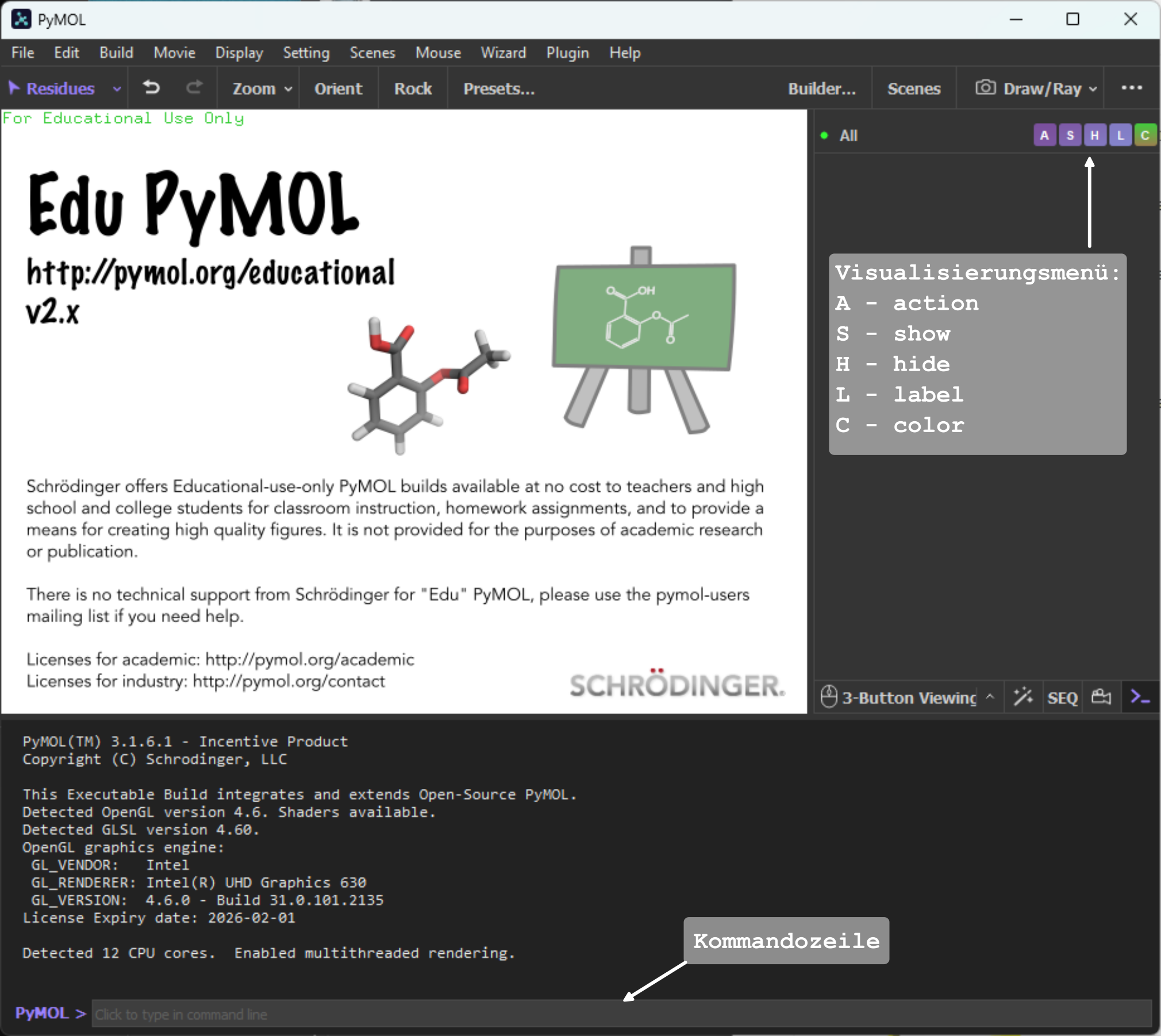1161x1036 pixels.
Task: Toggle the SEQ sequence viewer
Action: 1062,698
